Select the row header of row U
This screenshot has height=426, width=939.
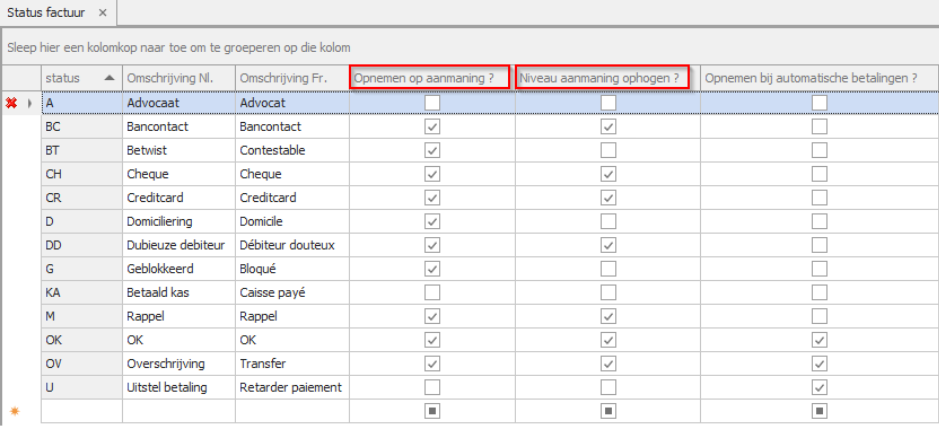[22, 388]
